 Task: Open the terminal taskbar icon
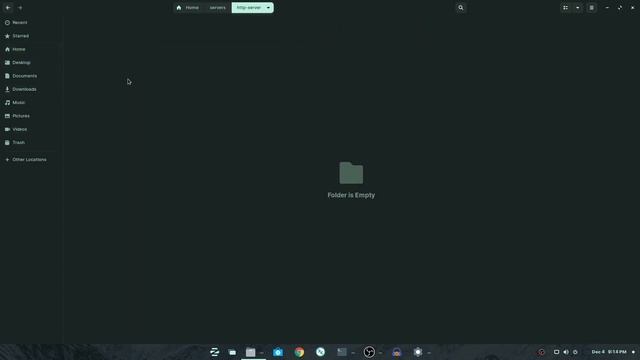point(342,352)
